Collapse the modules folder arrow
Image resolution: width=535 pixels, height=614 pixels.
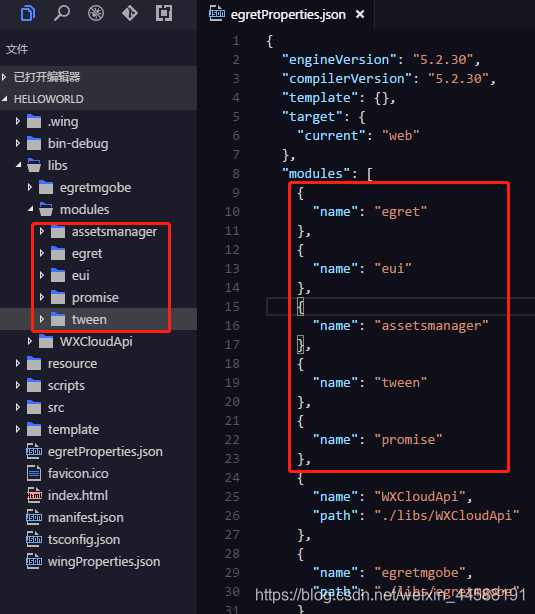click(31, 209)
